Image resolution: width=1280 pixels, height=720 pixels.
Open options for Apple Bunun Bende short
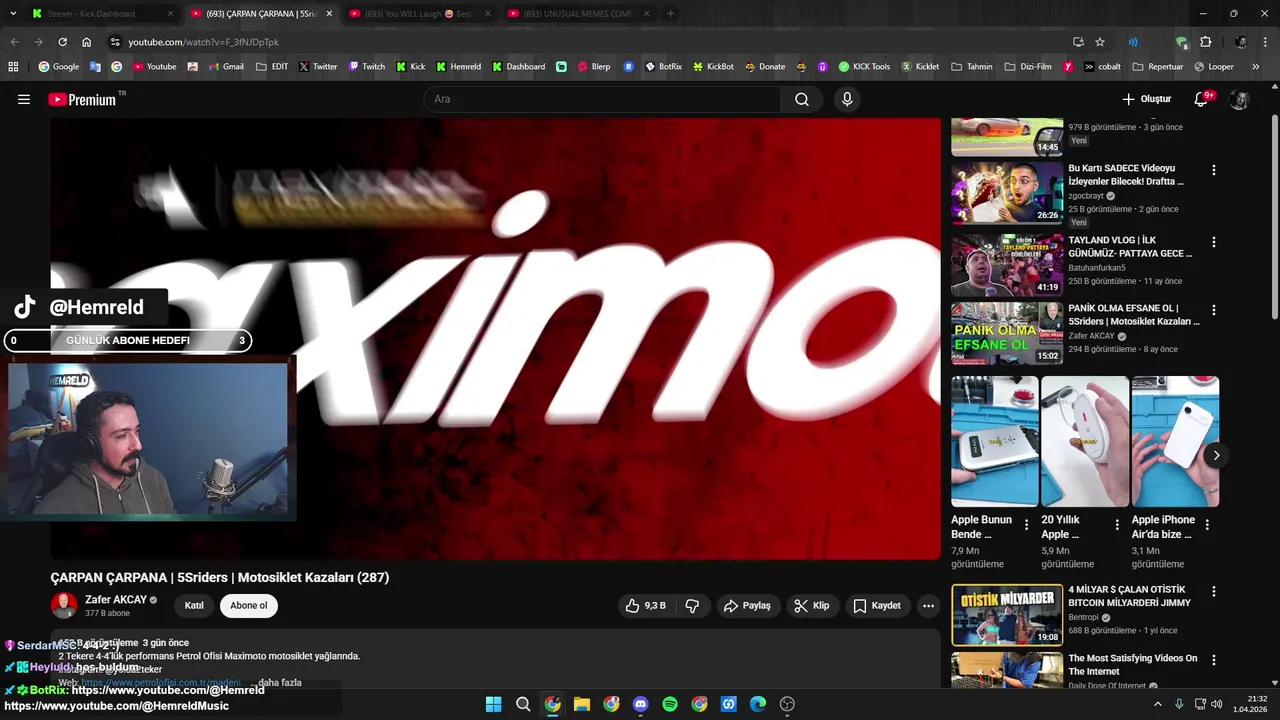pos(1026,524)
